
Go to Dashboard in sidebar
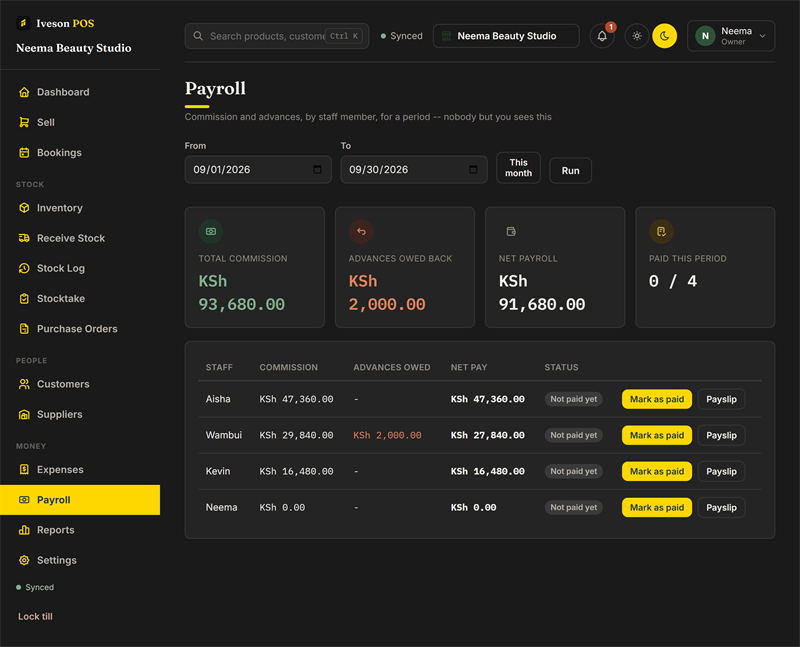[80, 92]
